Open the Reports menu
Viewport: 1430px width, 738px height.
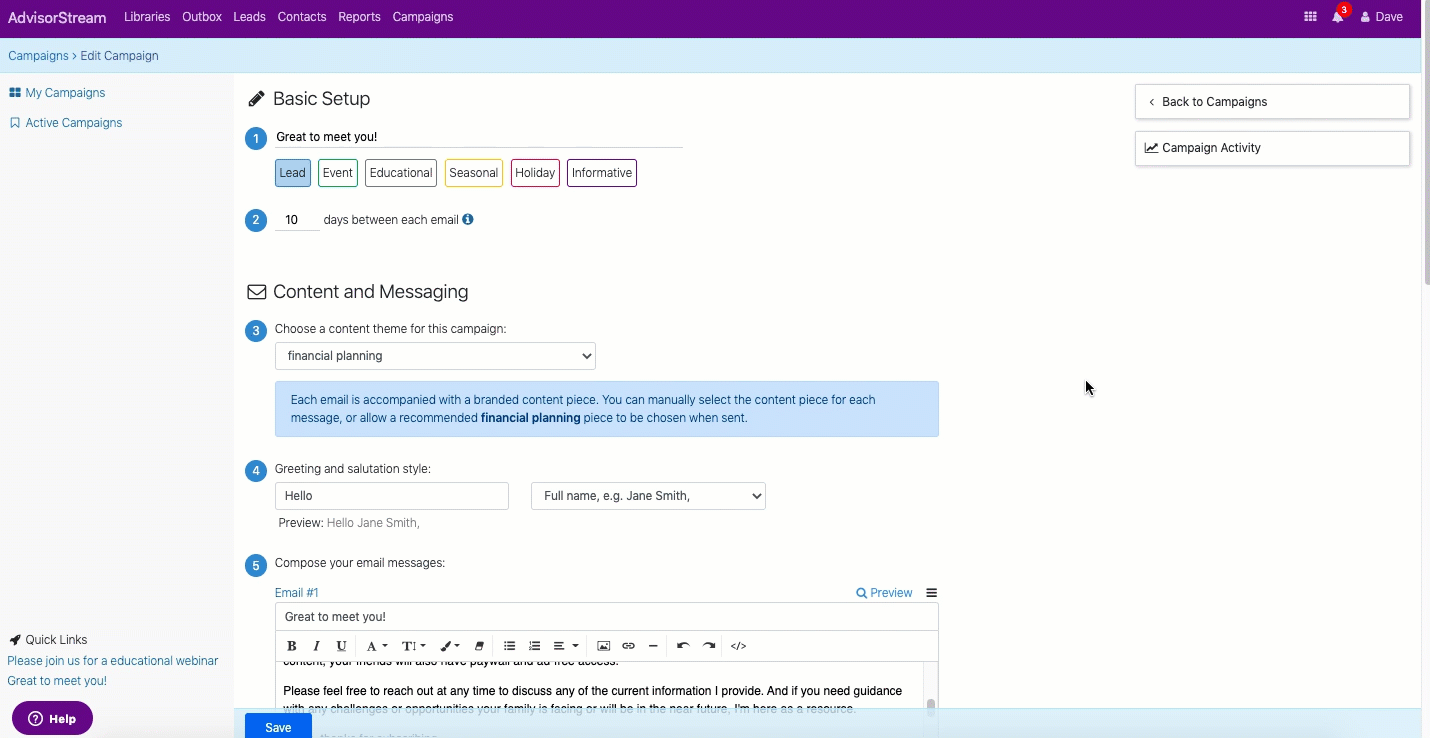(359, 17)
